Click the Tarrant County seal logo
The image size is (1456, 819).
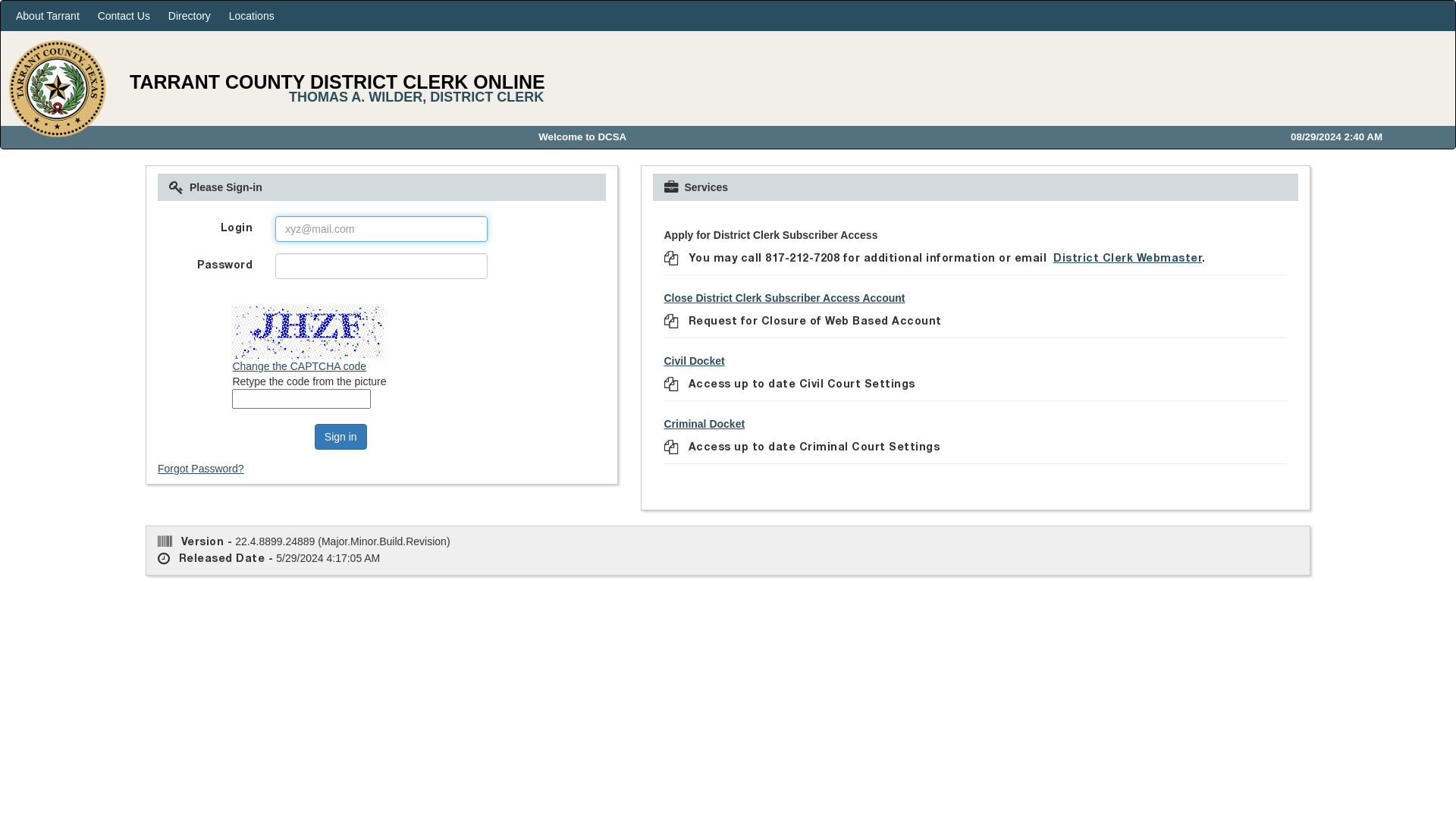pos(57,88)
